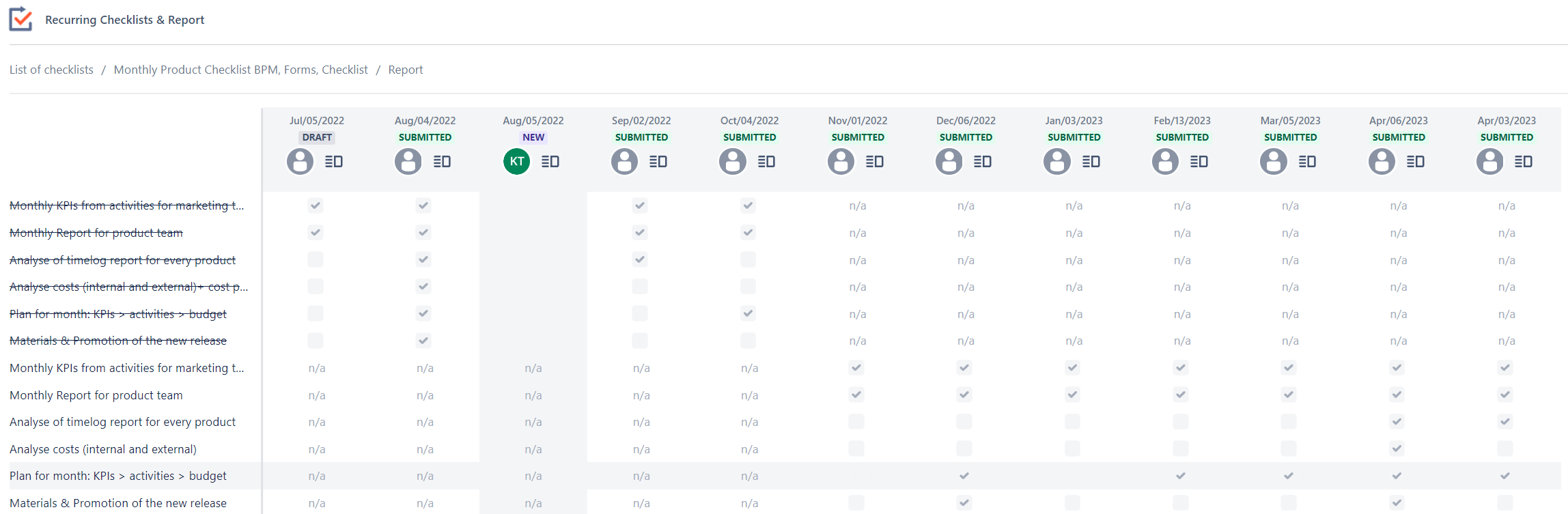Toggle struck Monthly Report checkbox for Aug/04/2022
The width and height of the screenshot is (1568, 514).
(x=423, y=233)
